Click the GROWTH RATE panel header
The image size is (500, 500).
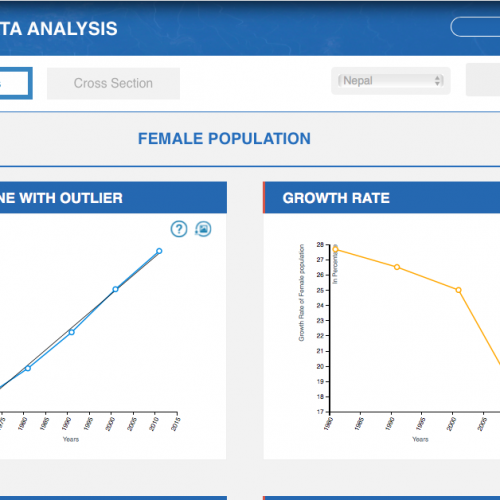(381, 198)
